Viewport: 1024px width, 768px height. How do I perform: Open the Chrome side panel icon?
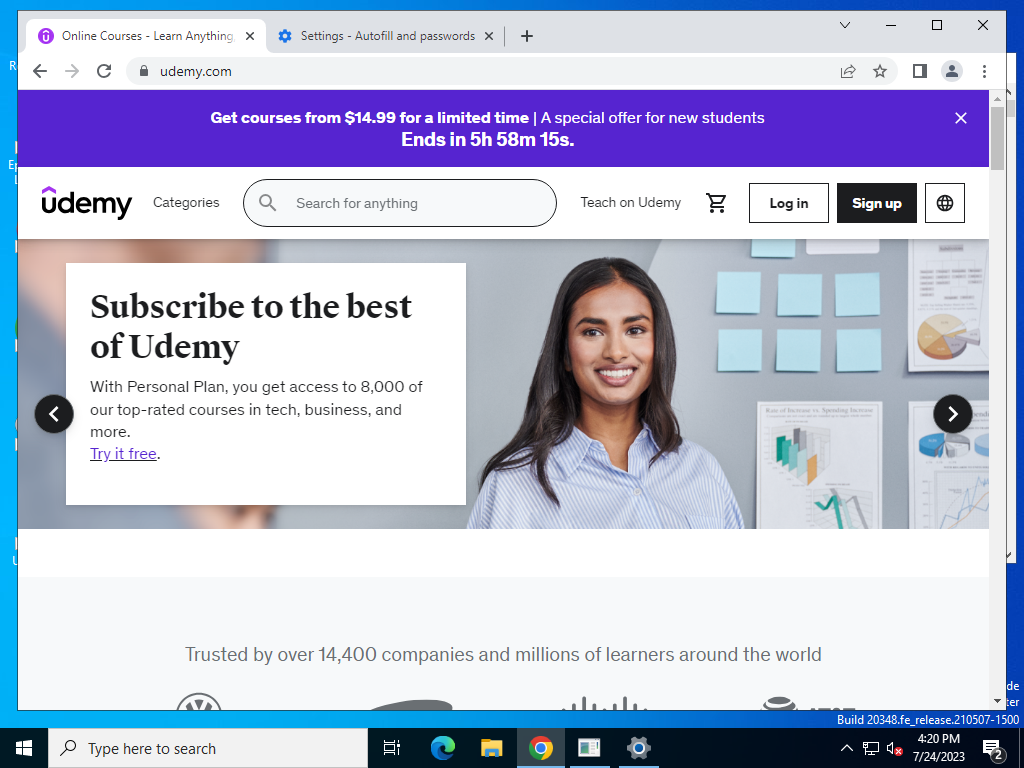920,71
